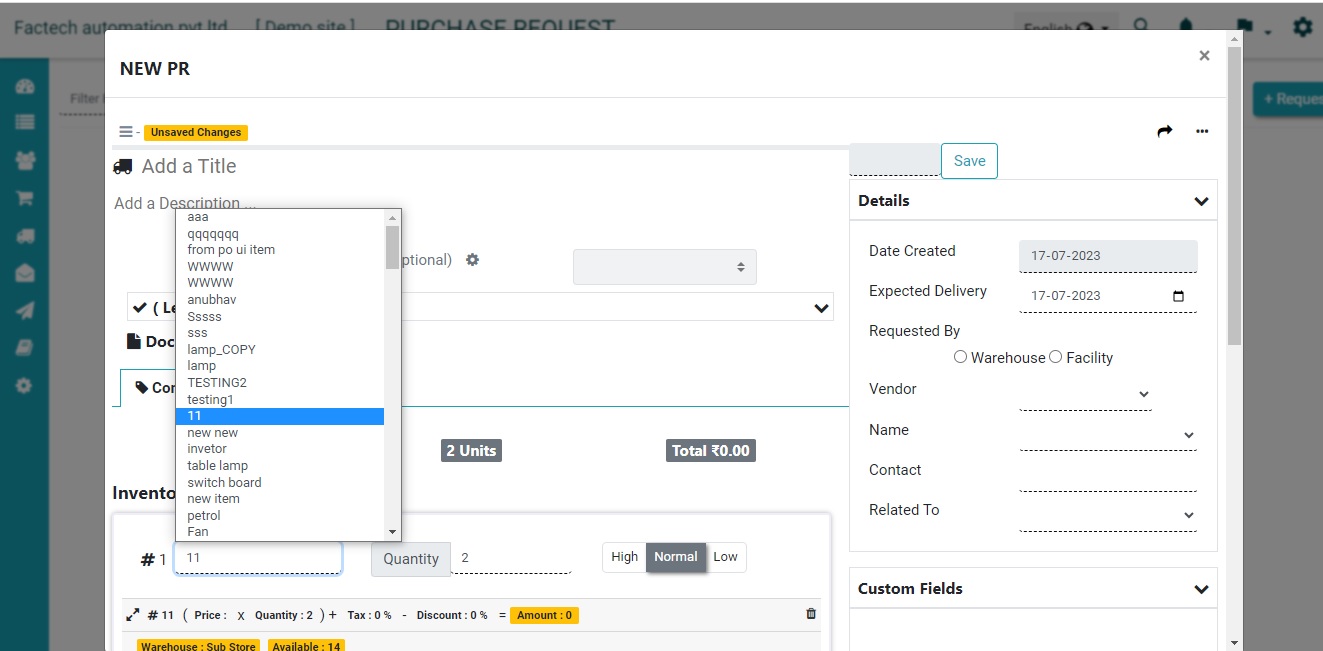This screenshot has width=1323, height=651.
Task: Set priority to Low
Action: (725, 557)
